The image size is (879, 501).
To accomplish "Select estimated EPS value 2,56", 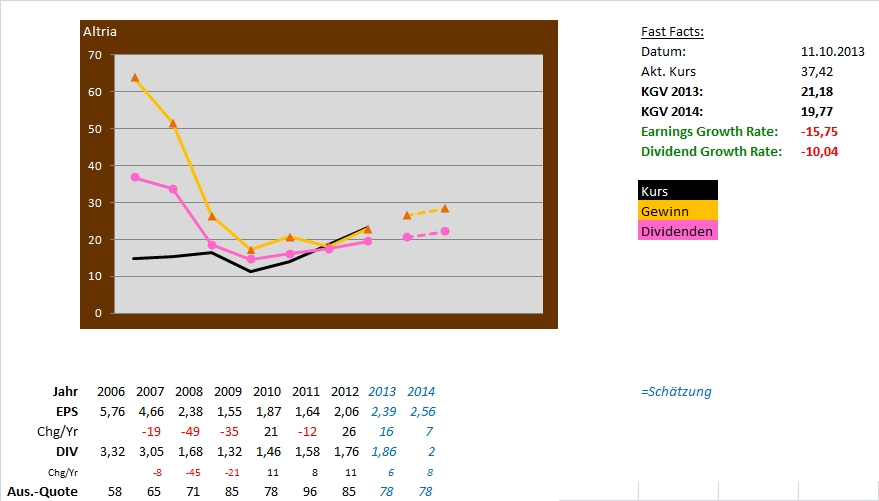I will [423, 411].
